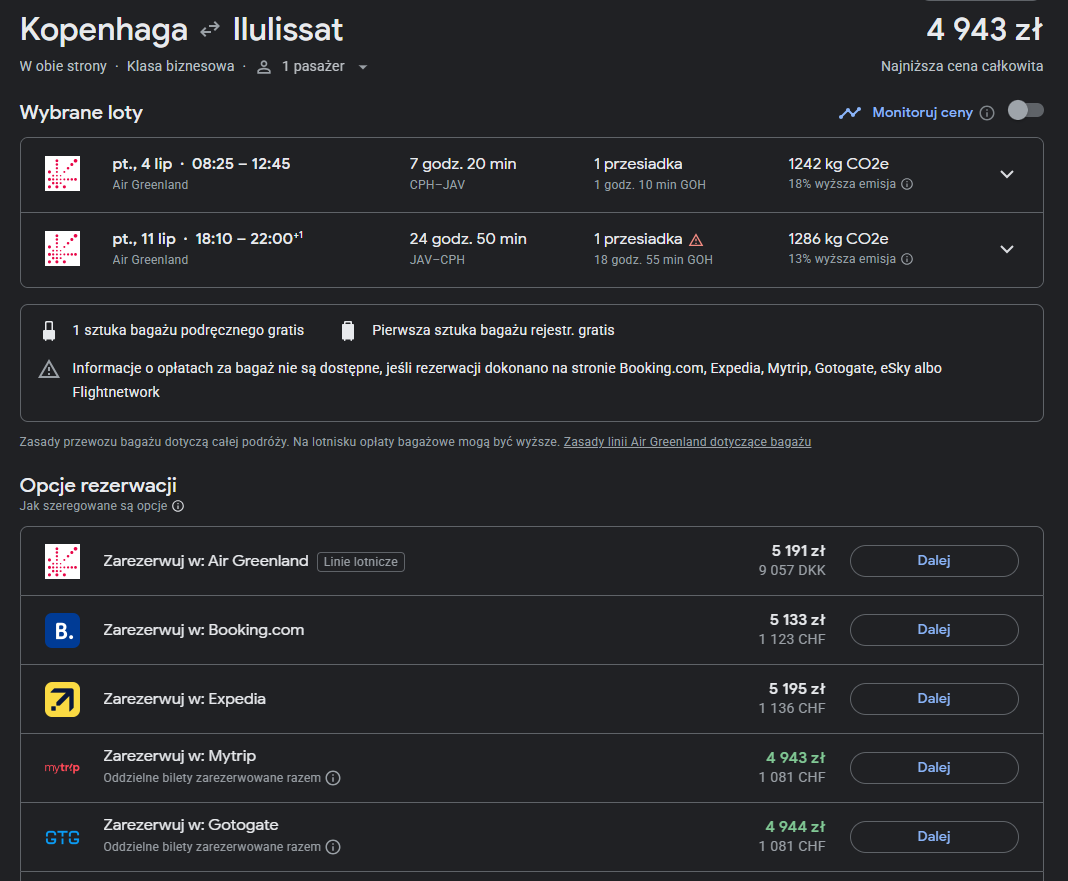
Task: Open Zasady linii Air Greenland dotyczące bagażu link
Action: pyautogui.click(x=687, y=442)
